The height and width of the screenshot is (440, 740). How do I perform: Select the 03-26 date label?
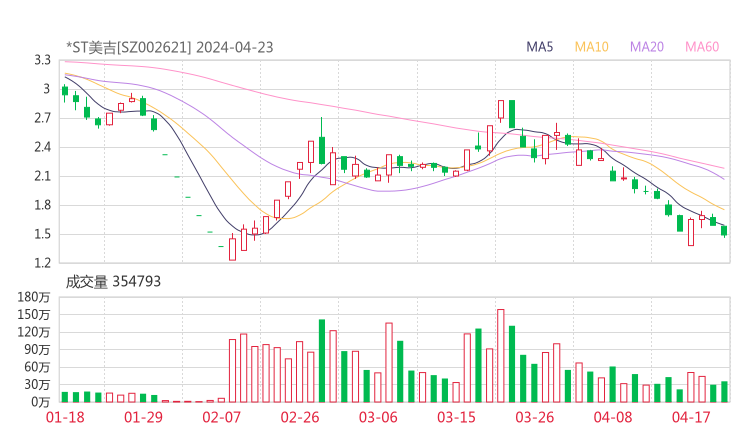(x=534, y=417)
